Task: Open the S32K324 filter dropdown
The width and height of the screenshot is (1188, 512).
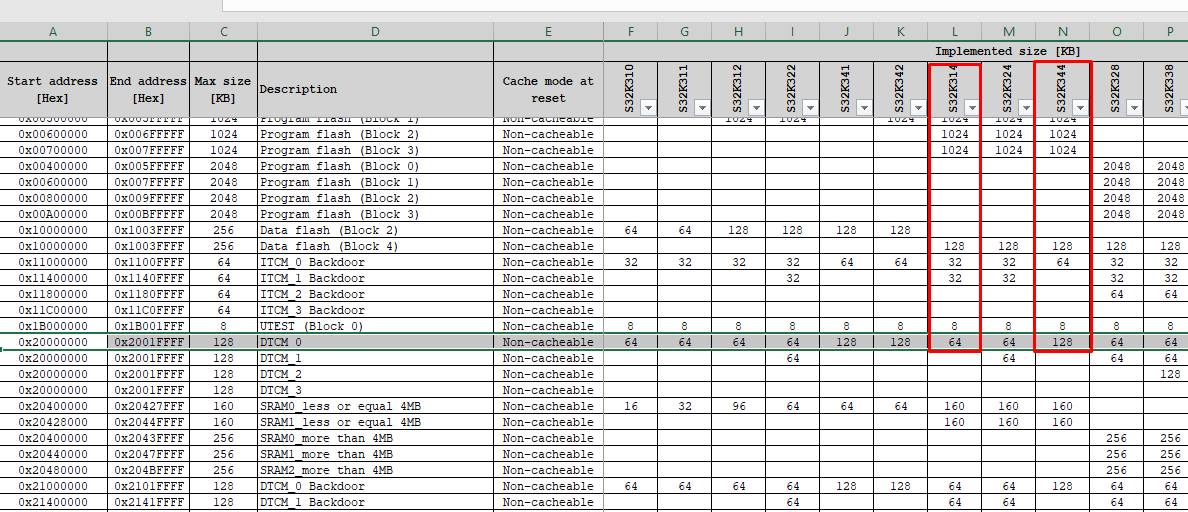Action: click(1026, 108)
